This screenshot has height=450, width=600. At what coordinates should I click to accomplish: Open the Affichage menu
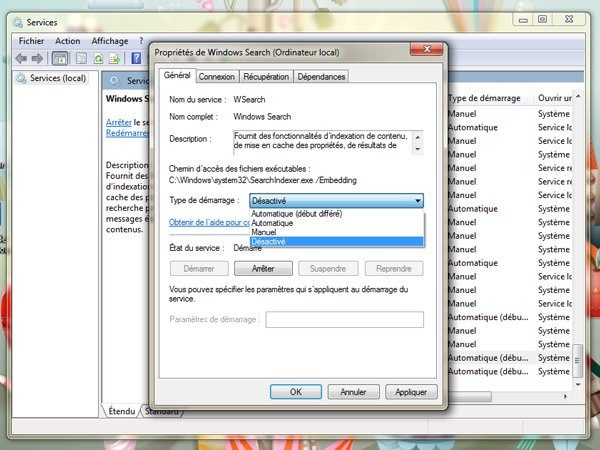110,41
